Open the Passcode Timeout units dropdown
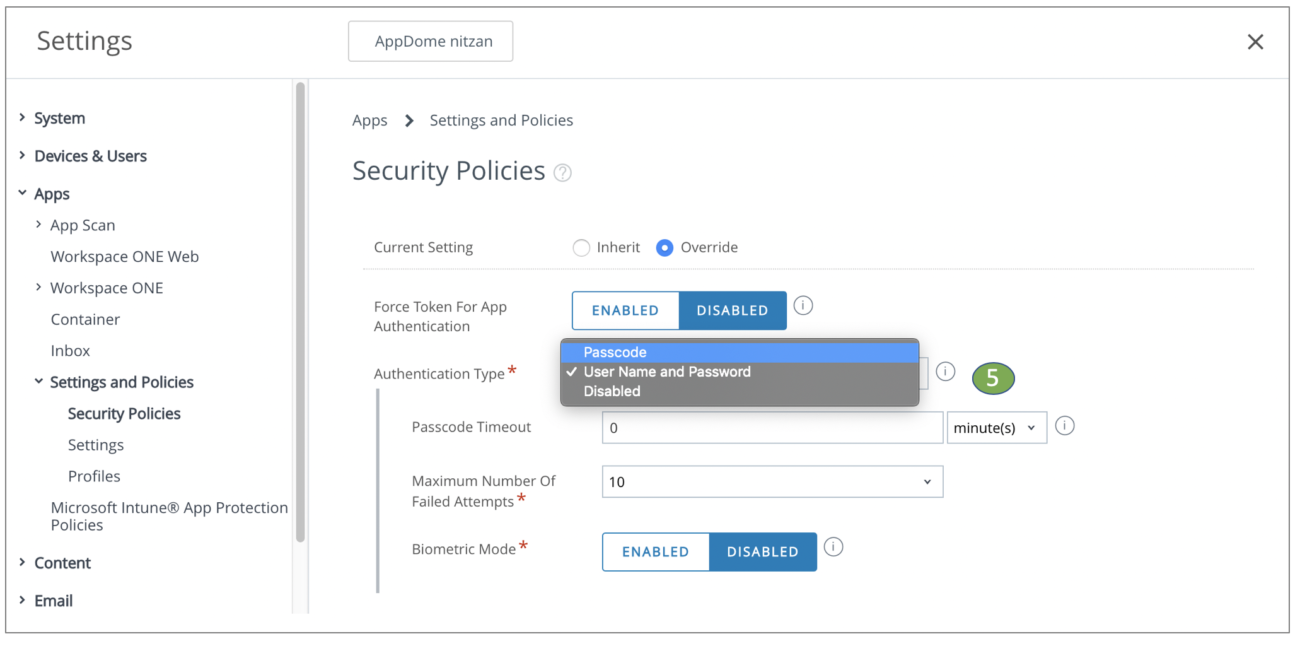1300x646 pixels. [996, 427]
